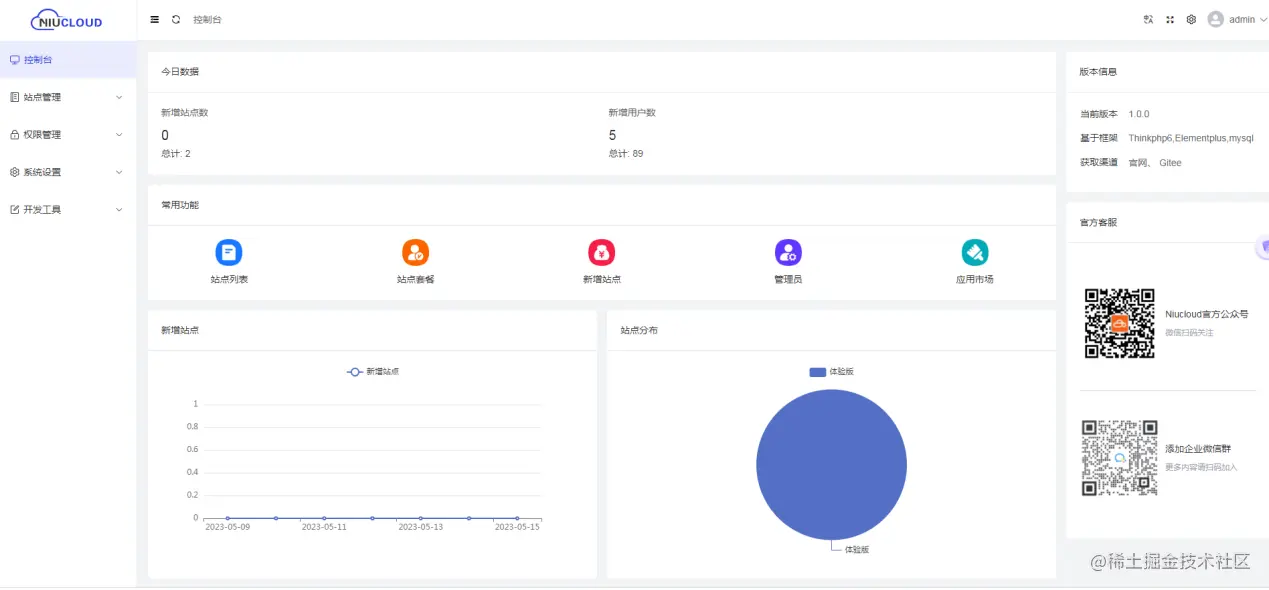
Task: Expand the 权限管理 chevron arrow
Action: point(119,134)
